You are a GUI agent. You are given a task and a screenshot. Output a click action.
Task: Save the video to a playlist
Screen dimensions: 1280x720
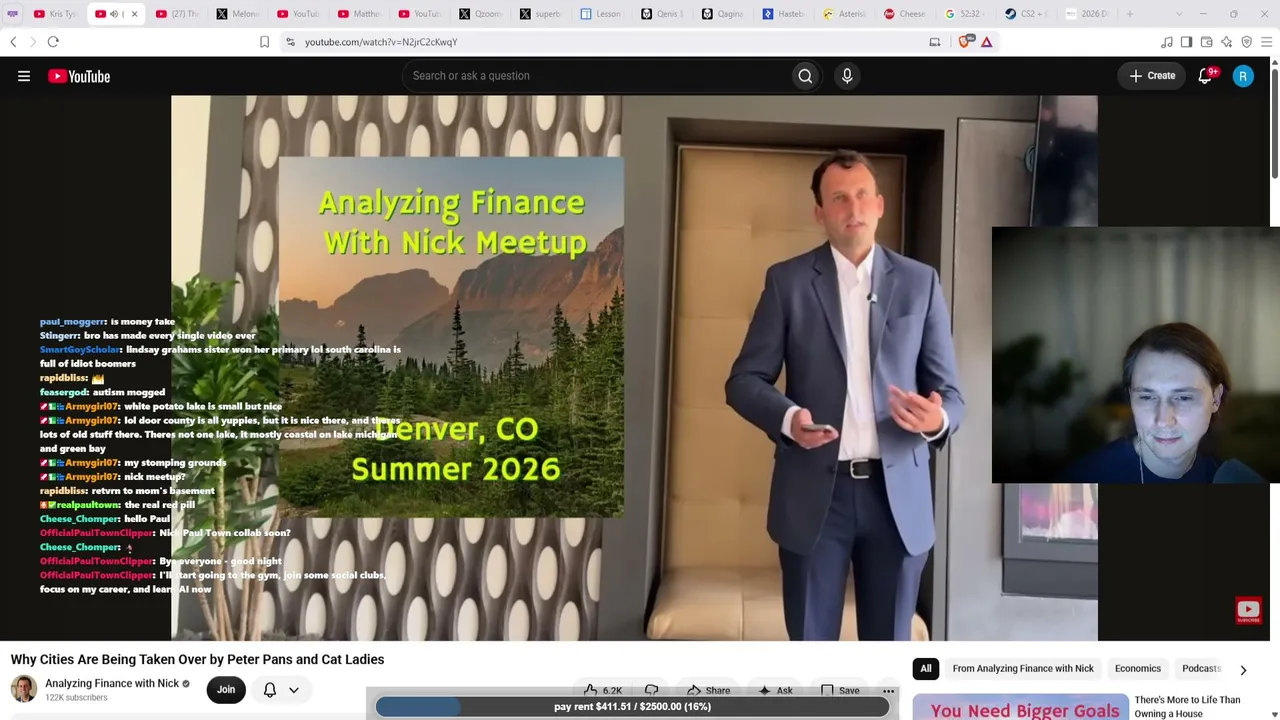click(x=840, y=690)
